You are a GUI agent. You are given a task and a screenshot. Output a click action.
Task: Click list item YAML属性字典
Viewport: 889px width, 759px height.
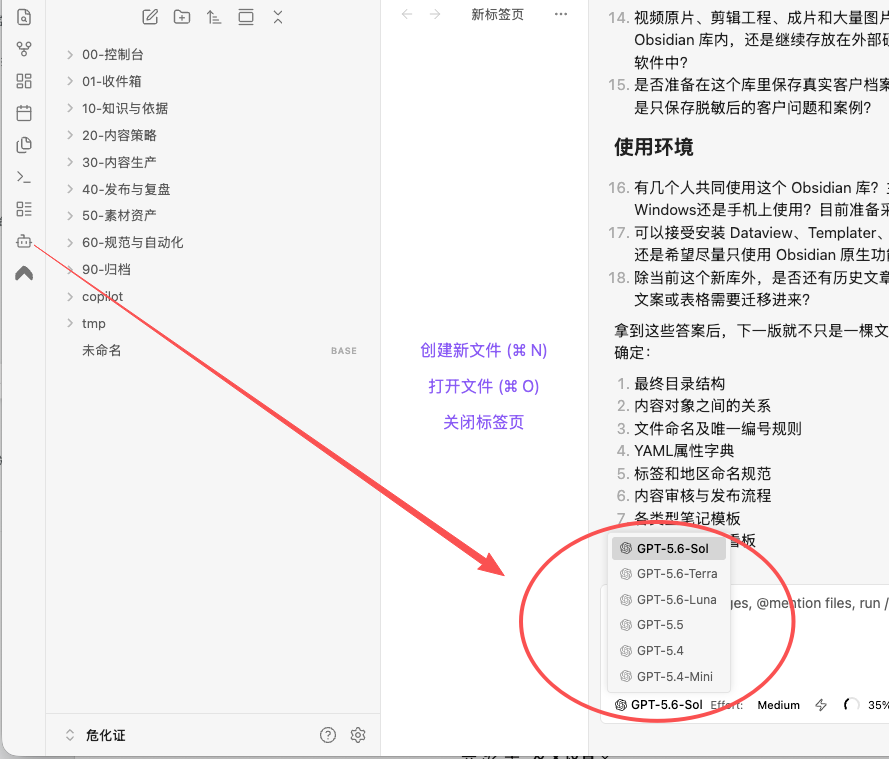(x=684, y=451)
